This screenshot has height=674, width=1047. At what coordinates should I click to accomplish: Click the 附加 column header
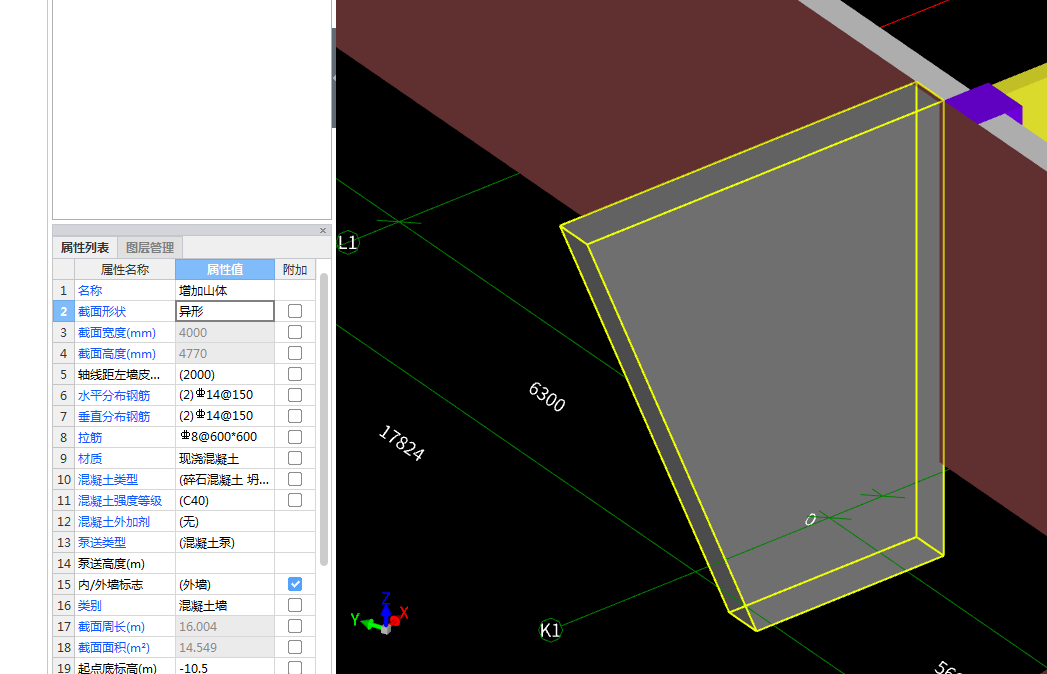(294, 269)
